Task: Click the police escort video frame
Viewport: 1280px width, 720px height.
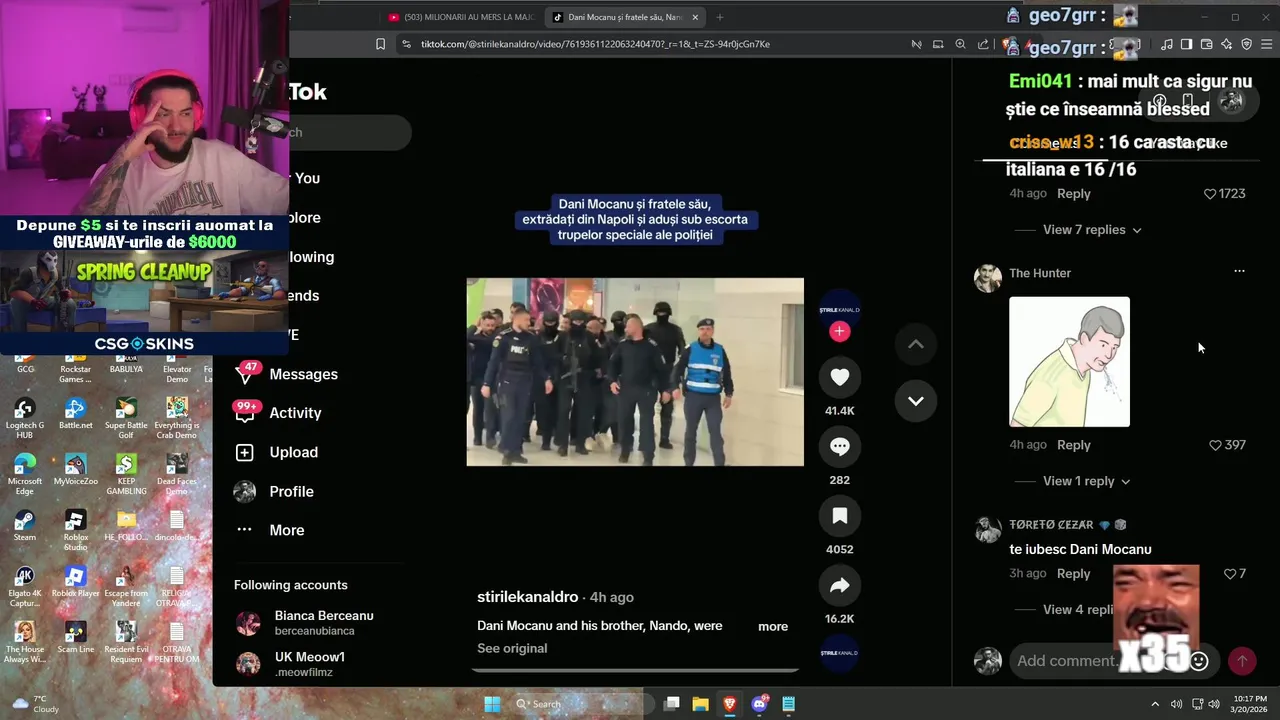Action: pos(635,372)
